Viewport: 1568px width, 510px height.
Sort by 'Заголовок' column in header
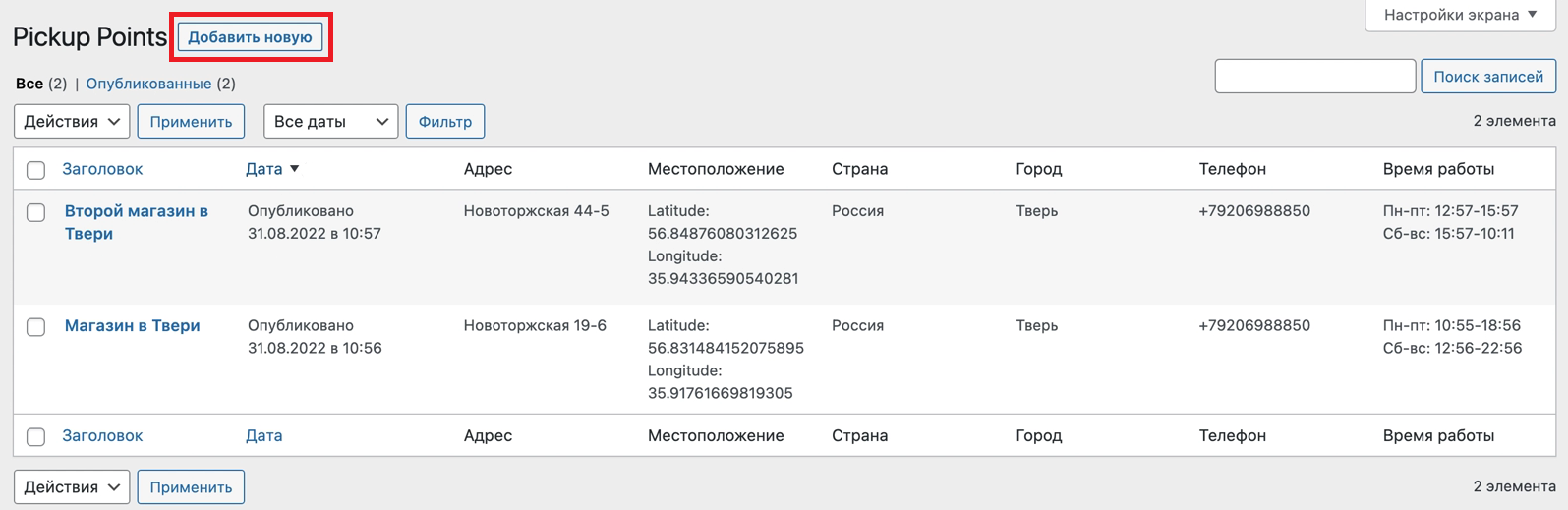click(x=102, y=169)
